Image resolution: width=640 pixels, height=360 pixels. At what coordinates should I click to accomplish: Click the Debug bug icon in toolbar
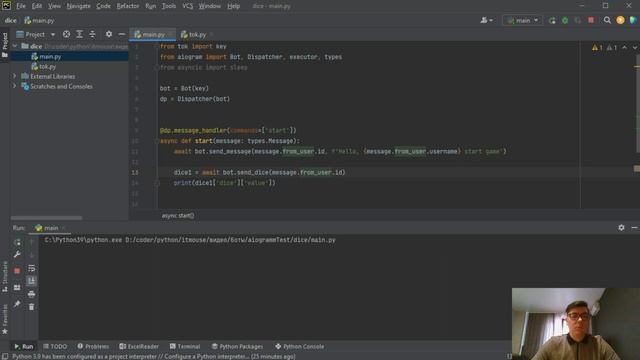565,20
